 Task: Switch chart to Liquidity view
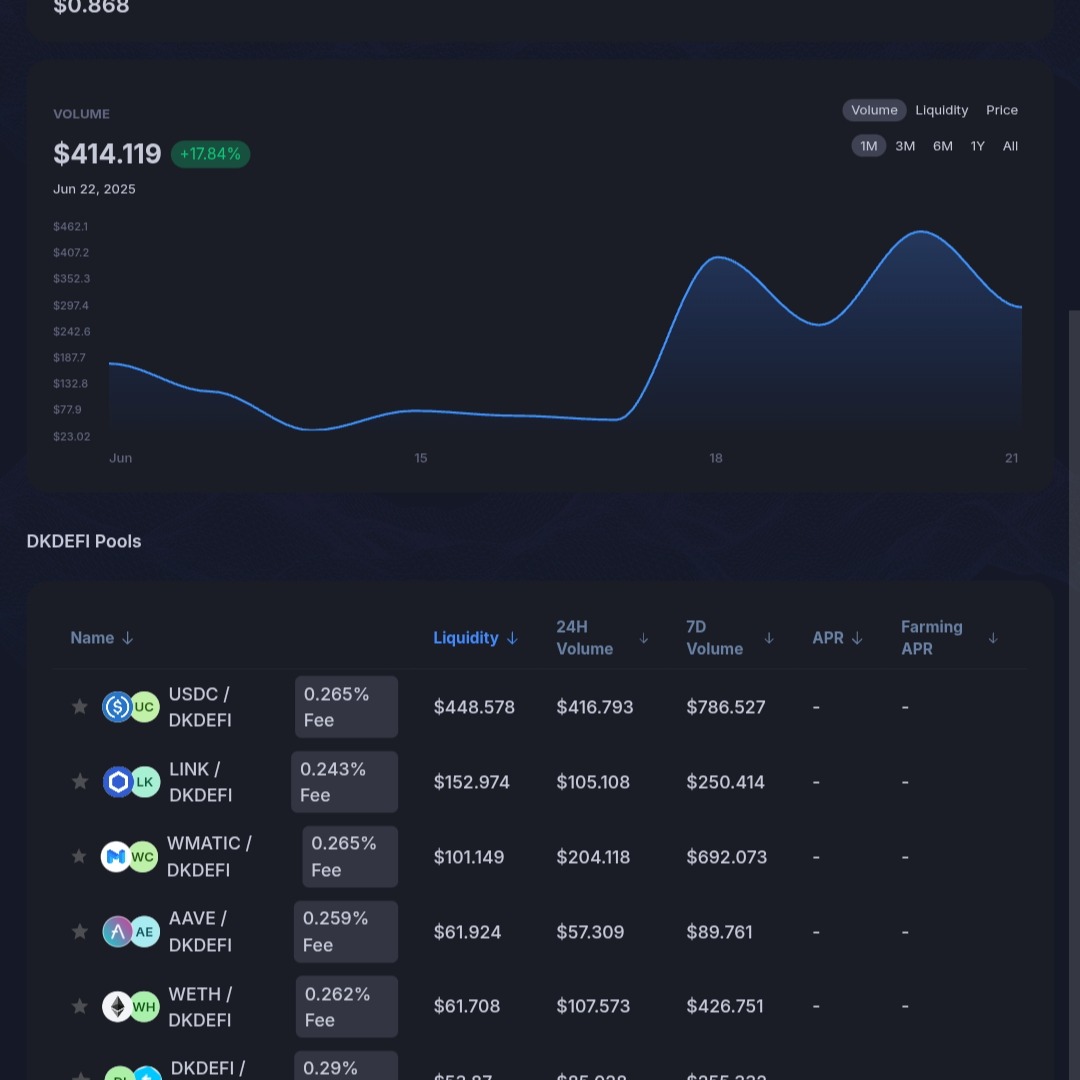(942, 110)
